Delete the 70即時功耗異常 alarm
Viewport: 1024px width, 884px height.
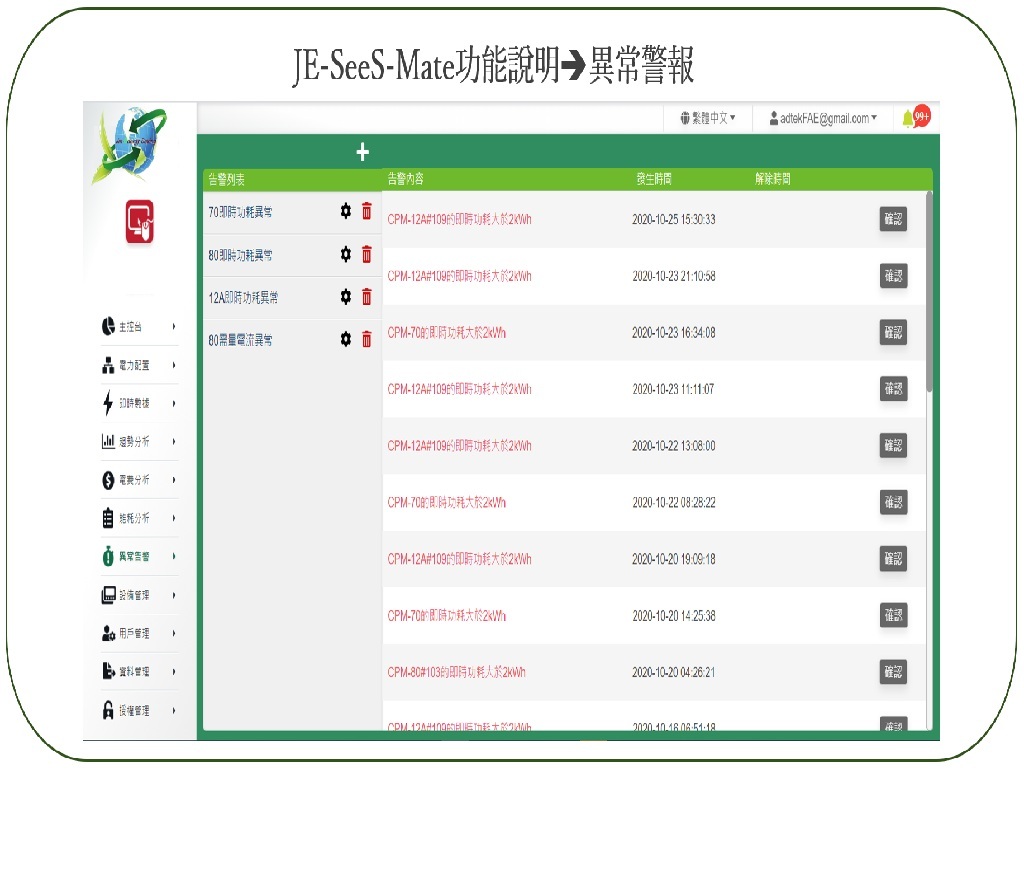pos(366,211)
